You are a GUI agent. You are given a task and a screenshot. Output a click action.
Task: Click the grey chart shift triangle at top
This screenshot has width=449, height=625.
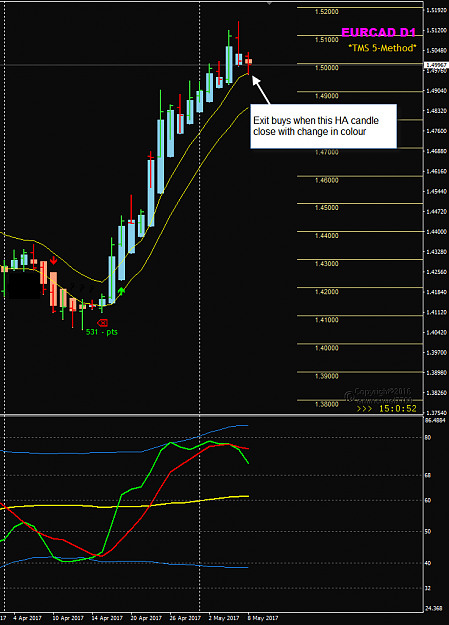270,2
